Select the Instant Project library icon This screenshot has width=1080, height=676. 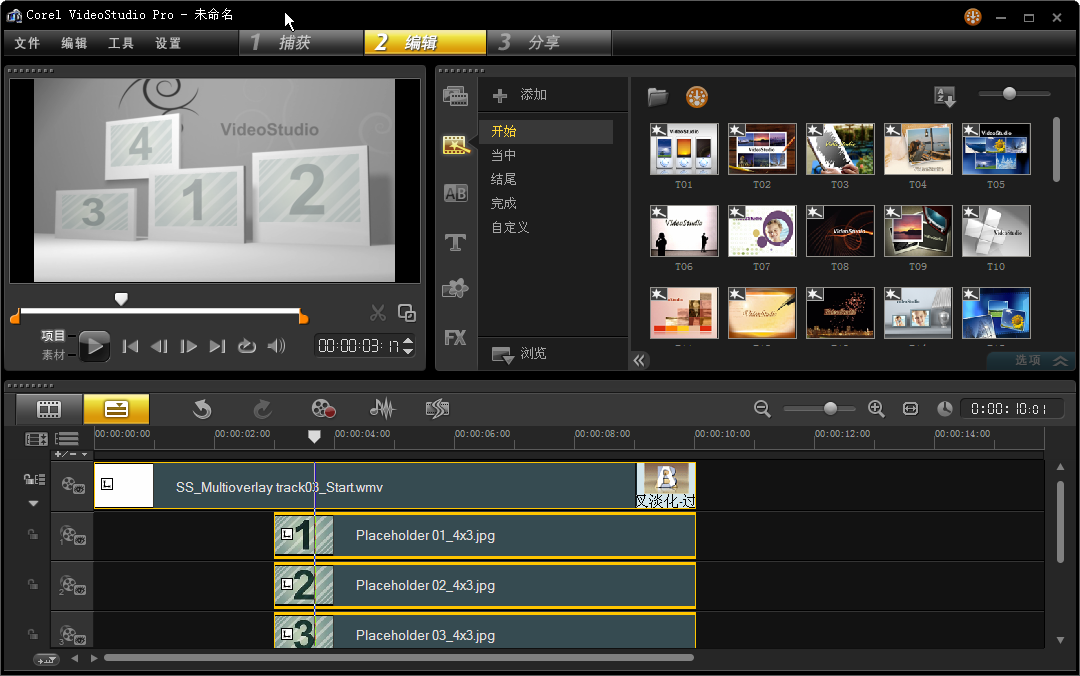pos(456,145)
